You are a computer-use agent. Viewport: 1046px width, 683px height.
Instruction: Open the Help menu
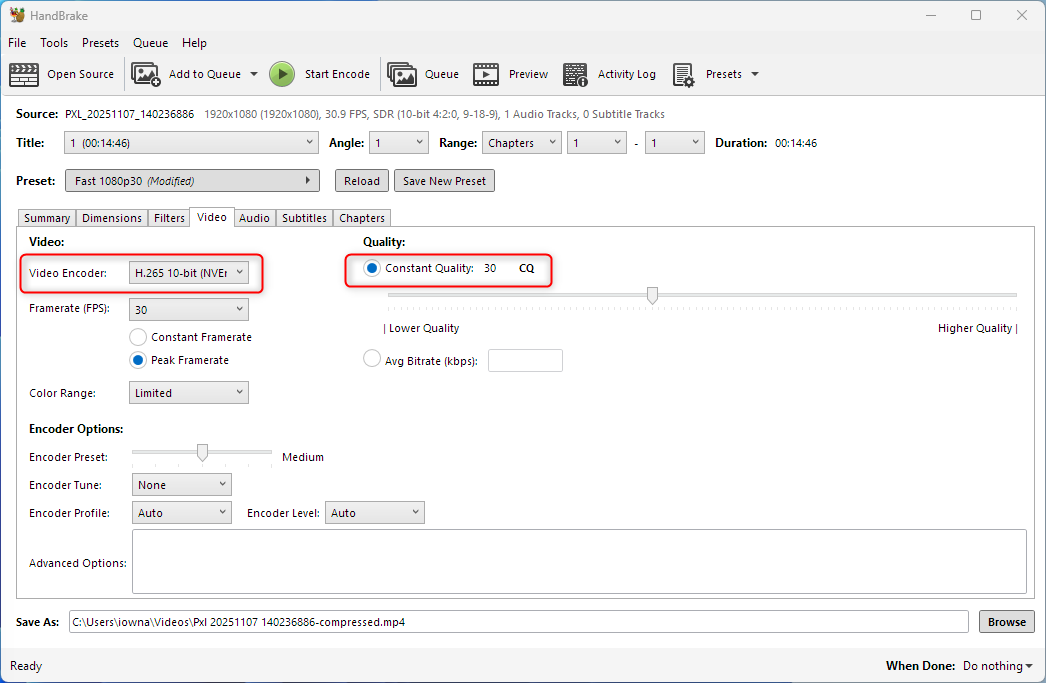coord(194,43)
